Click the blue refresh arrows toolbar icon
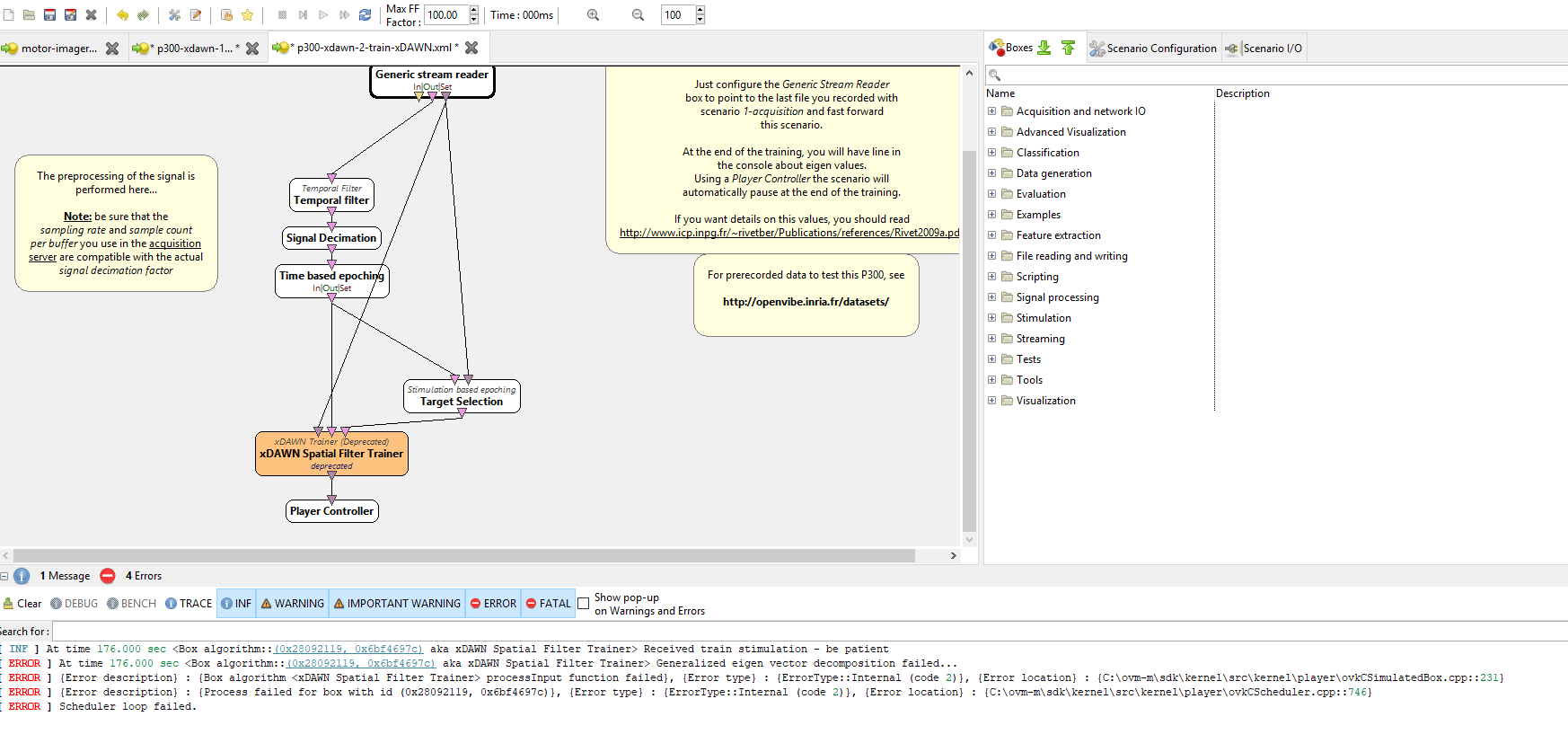The height and width of the screenshot is (752, 1568). [365, 14]
